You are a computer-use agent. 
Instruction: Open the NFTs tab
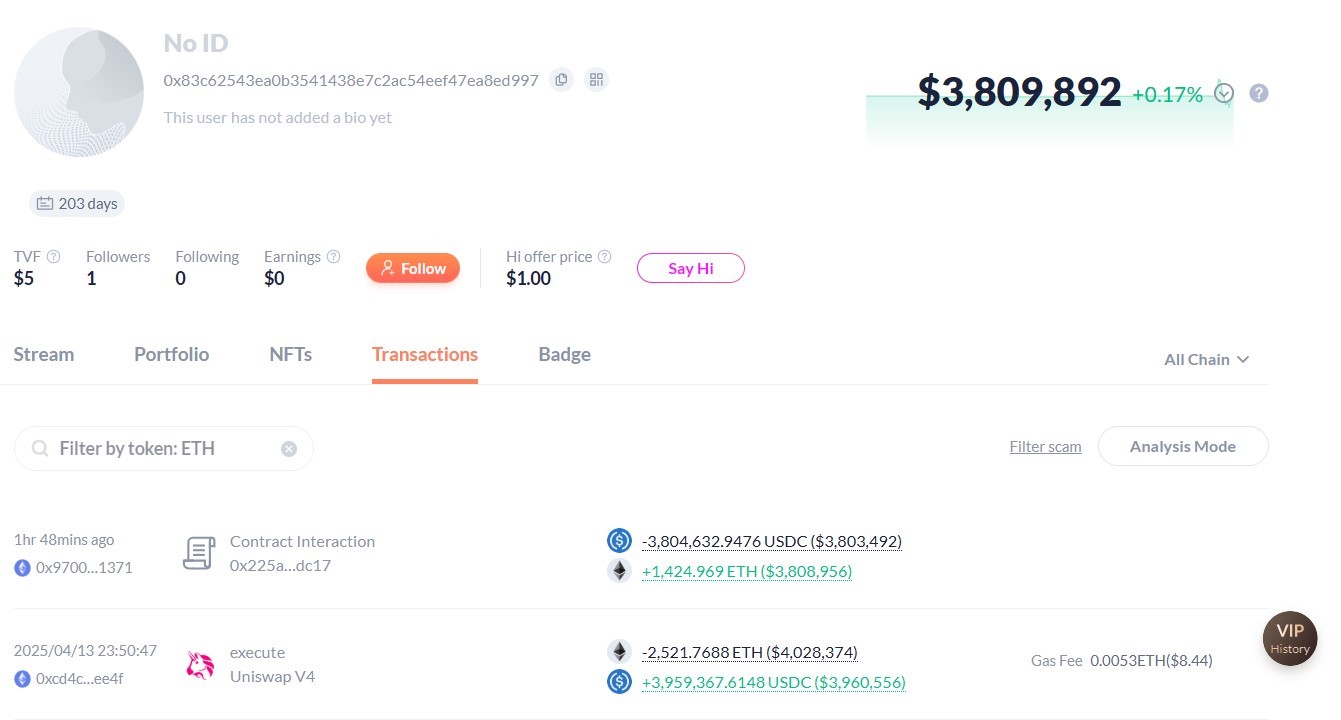point(290,354)
